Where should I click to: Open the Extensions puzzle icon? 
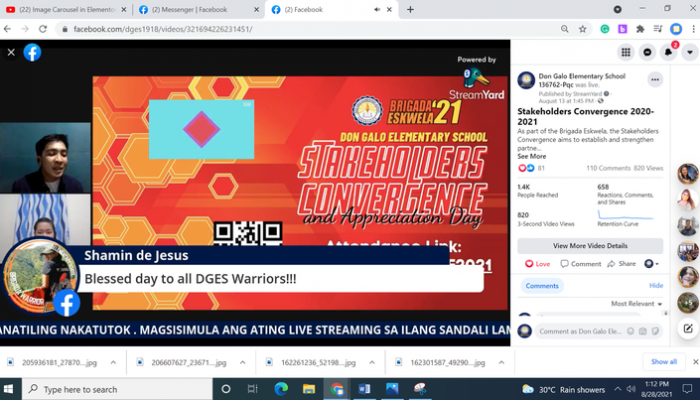(640, 29)
